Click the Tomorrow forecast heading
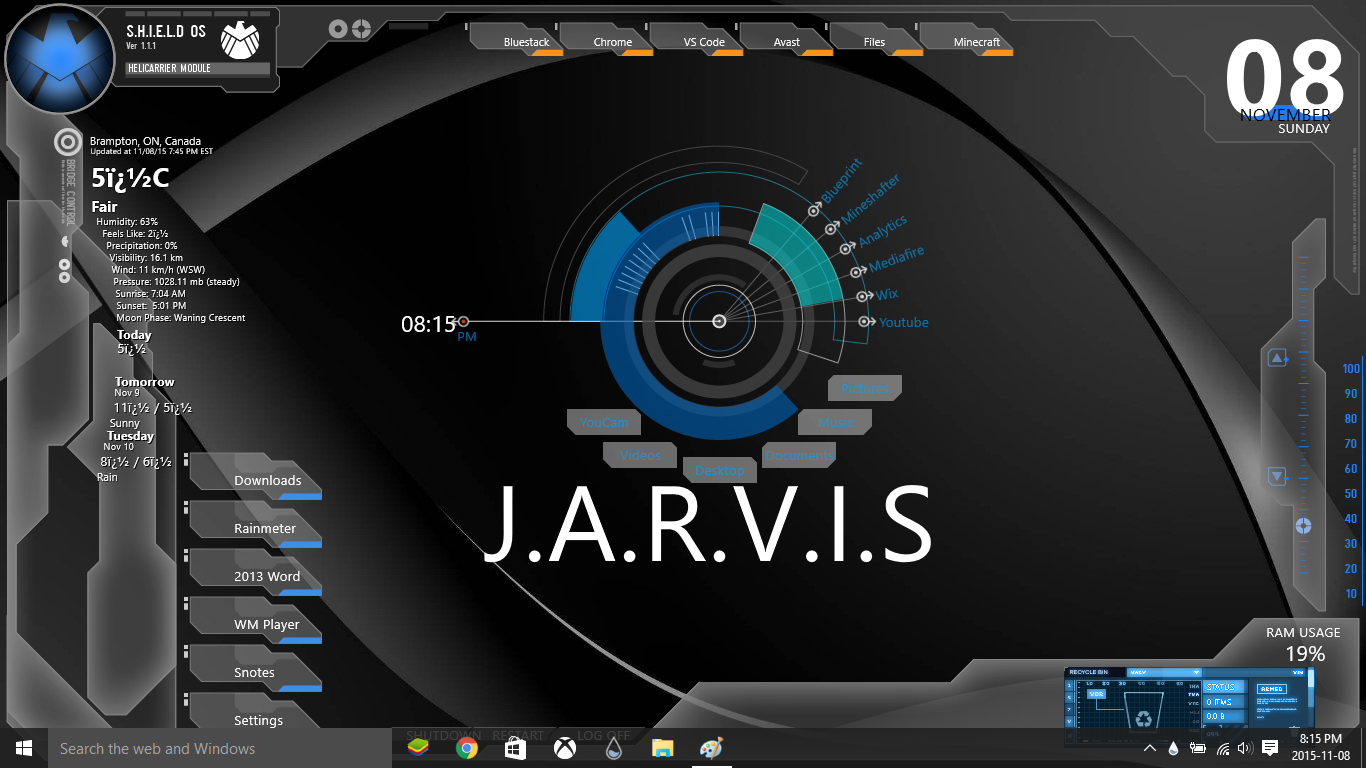This screenshot has width=1366, height=768. [x=144, y=382]
